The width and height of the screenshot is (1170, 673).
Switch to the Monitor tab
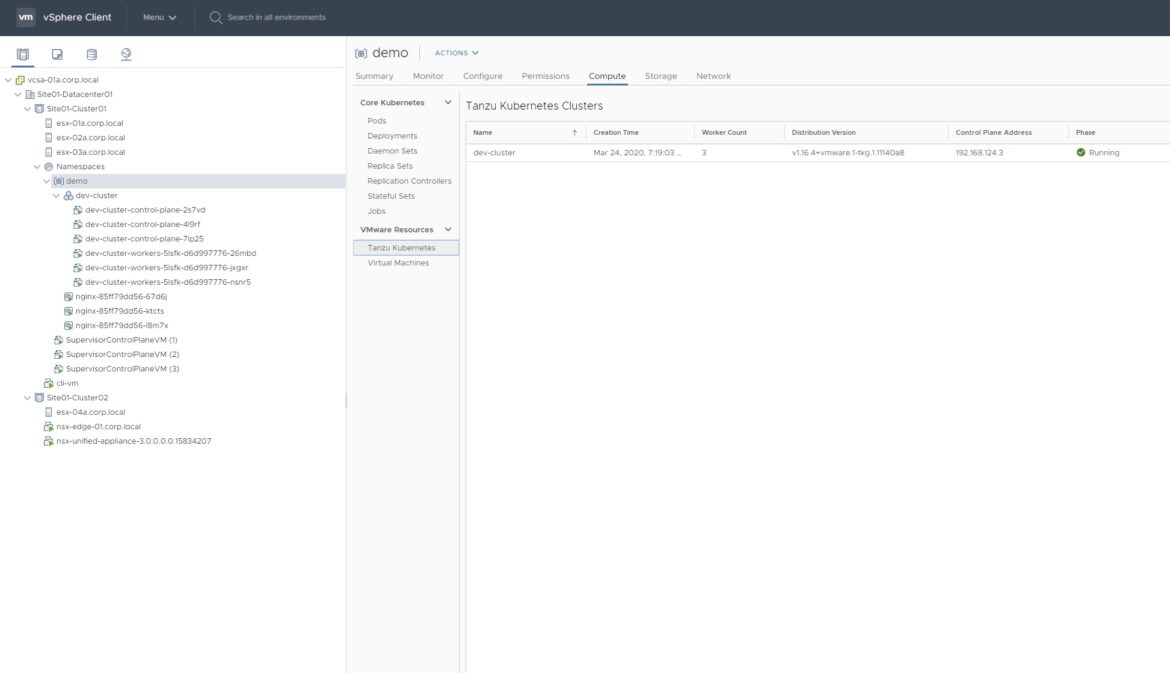click(428, 76)
